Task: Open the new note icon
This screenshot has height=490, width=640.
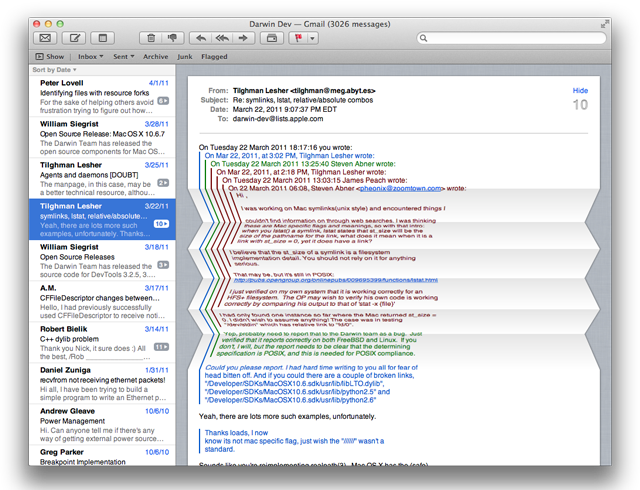Action: (103, 38)
